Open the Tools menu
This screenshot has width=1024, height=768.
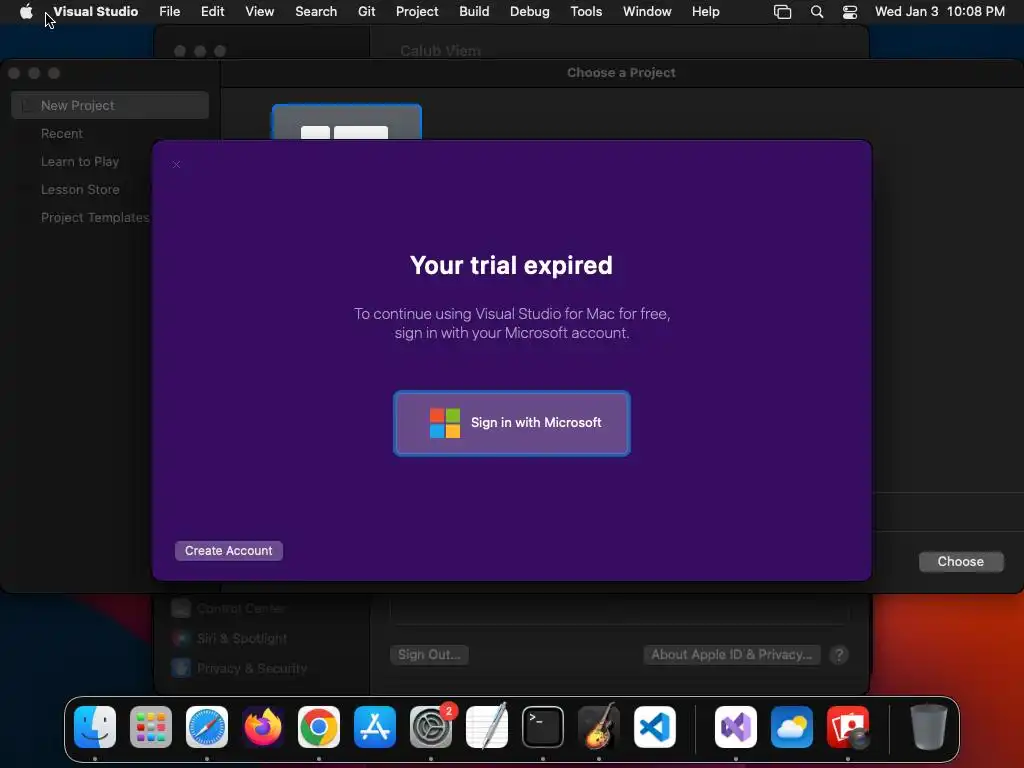(586, 12)
